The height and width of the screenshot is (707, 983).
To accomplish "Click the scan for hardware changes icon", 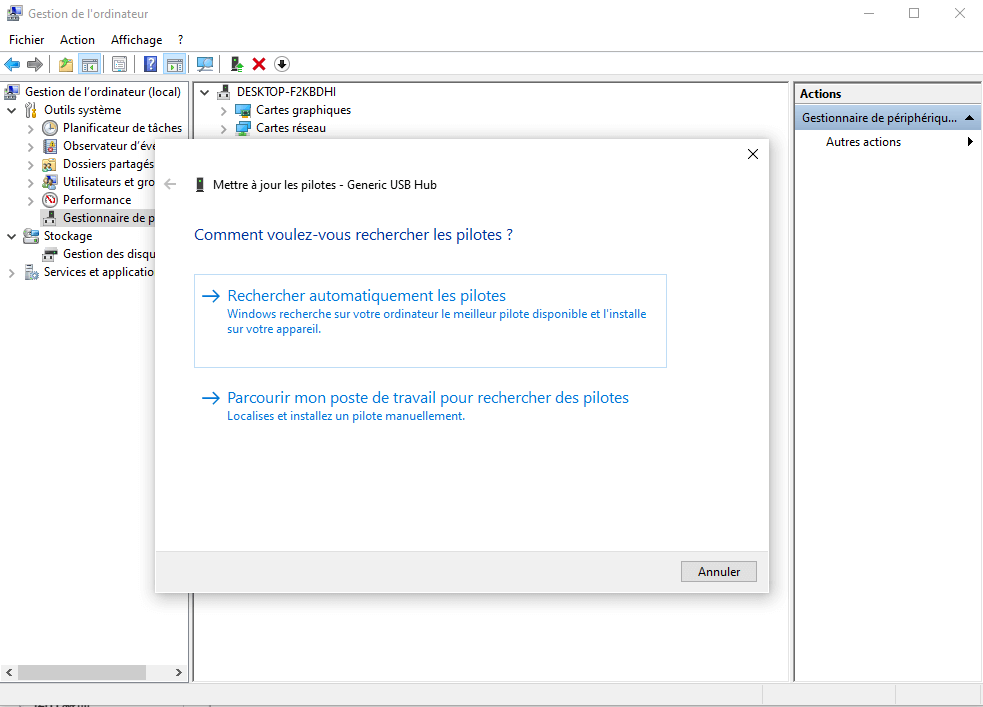I will 205,64.
